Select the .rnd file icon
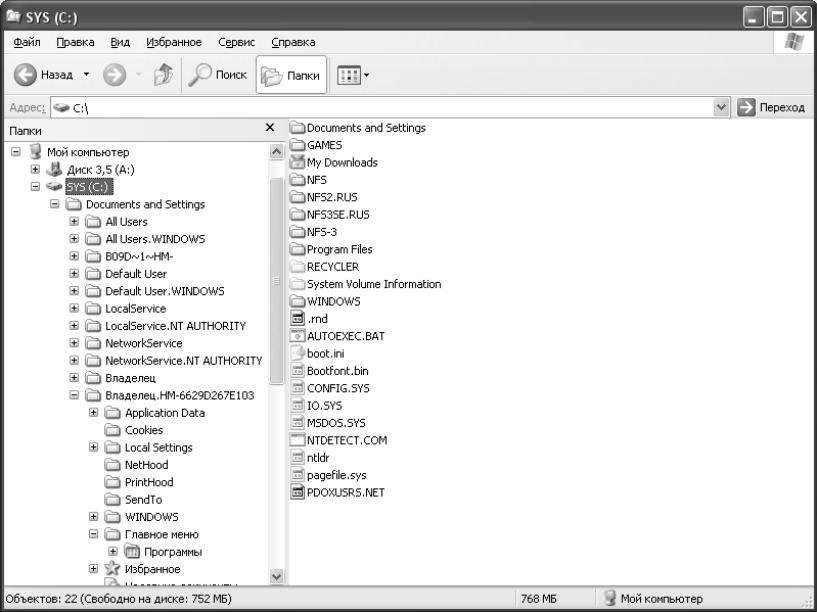 click(x=297, y=318)
